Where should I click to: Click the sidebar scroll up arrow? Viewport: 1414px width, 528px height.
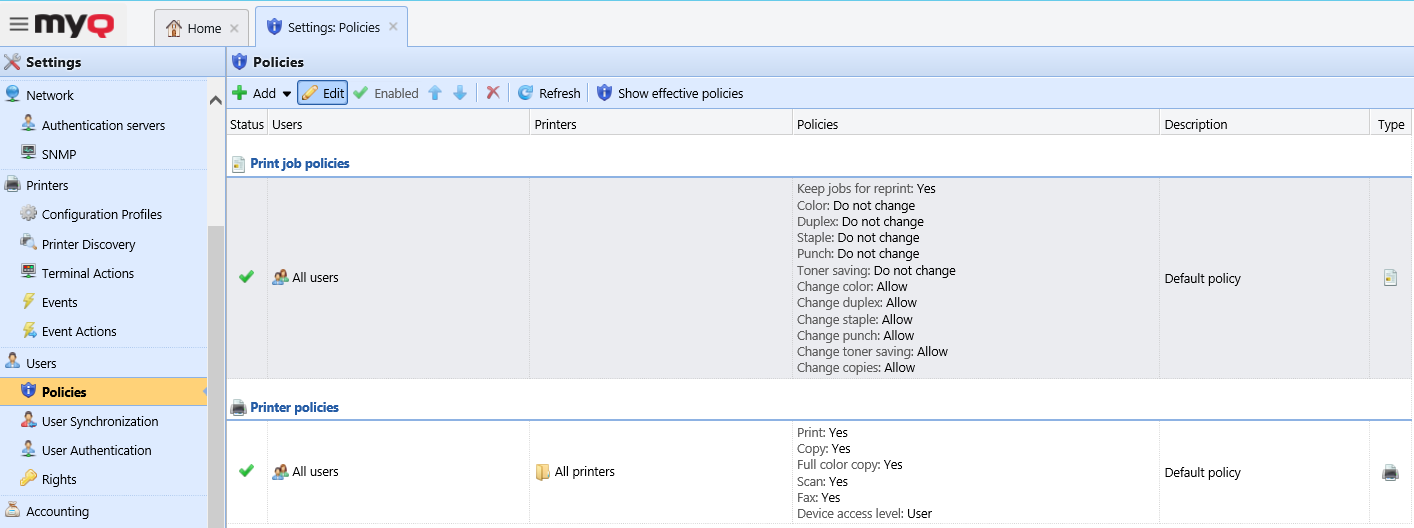(216, 100)
